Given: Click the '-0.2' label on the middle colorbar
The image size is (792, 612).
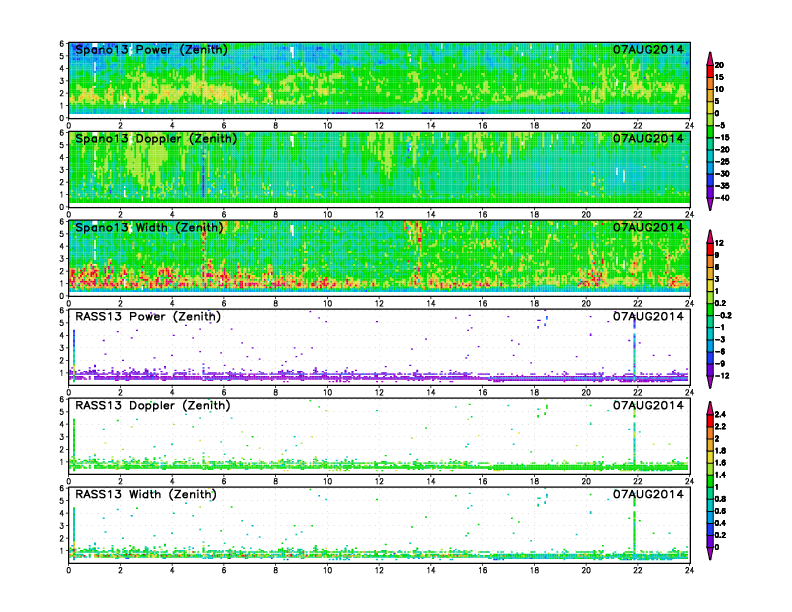Looking at the screenshot, I should (723, 316).
